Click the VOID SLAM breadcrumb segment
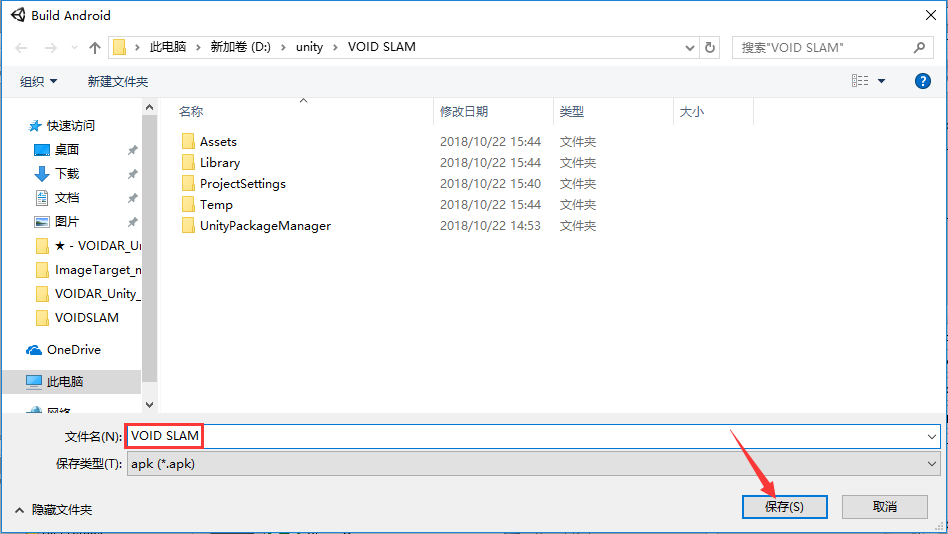Screen dimensions: 948x534 click(x=381, y=47)
